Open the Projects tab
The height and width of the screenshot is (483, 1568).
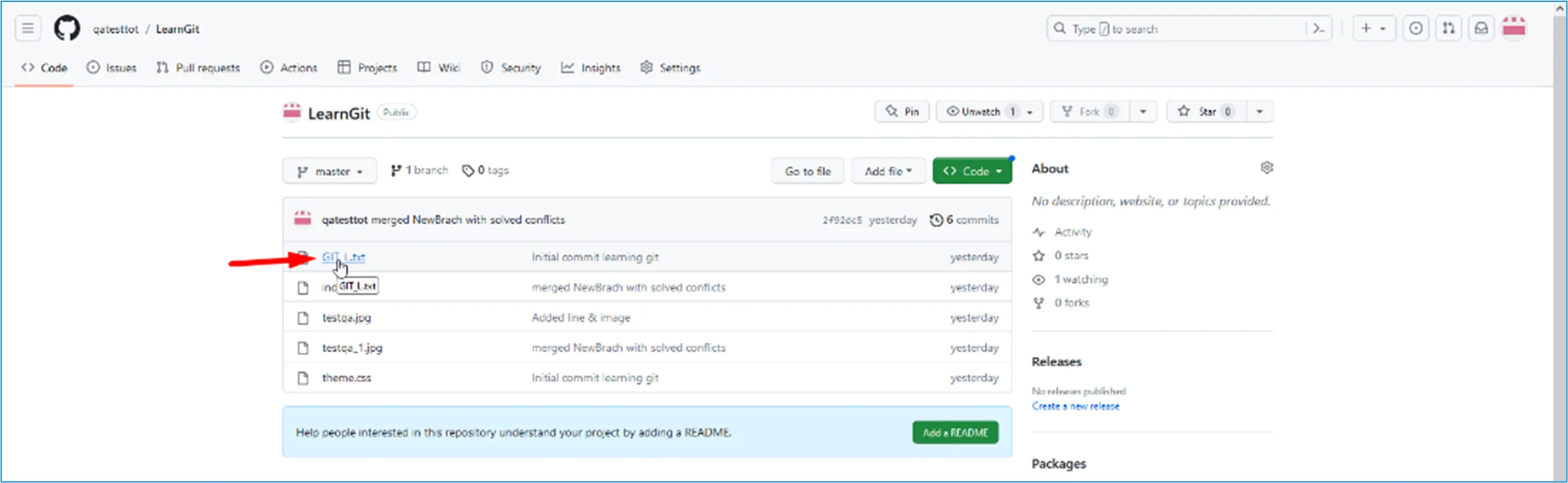pos(367,68)
